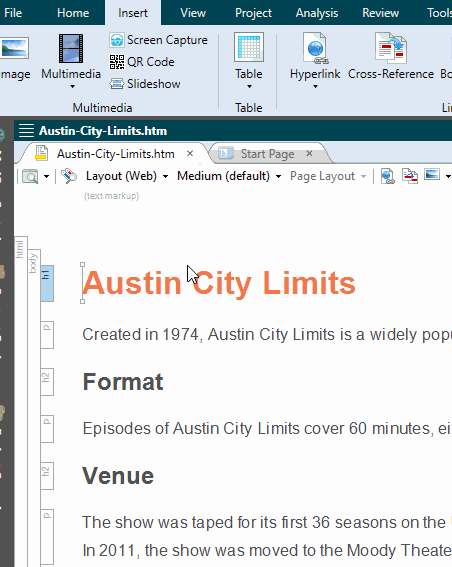The height and width of the screenshot is (567, 452).
Task: Close the Austin-City-Limits.htm tab
Action: (x=190, y=154)
